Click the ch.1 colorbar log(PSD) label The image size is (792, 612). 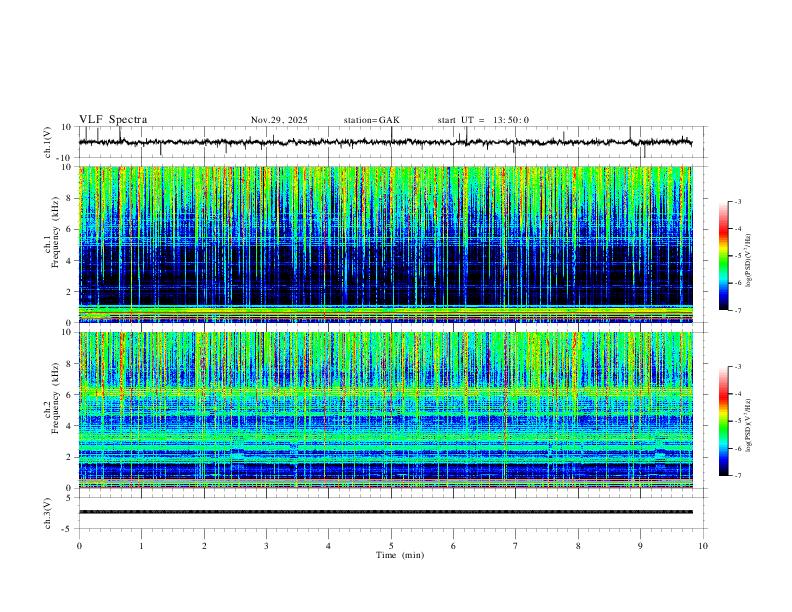click(x=749, y=260)
